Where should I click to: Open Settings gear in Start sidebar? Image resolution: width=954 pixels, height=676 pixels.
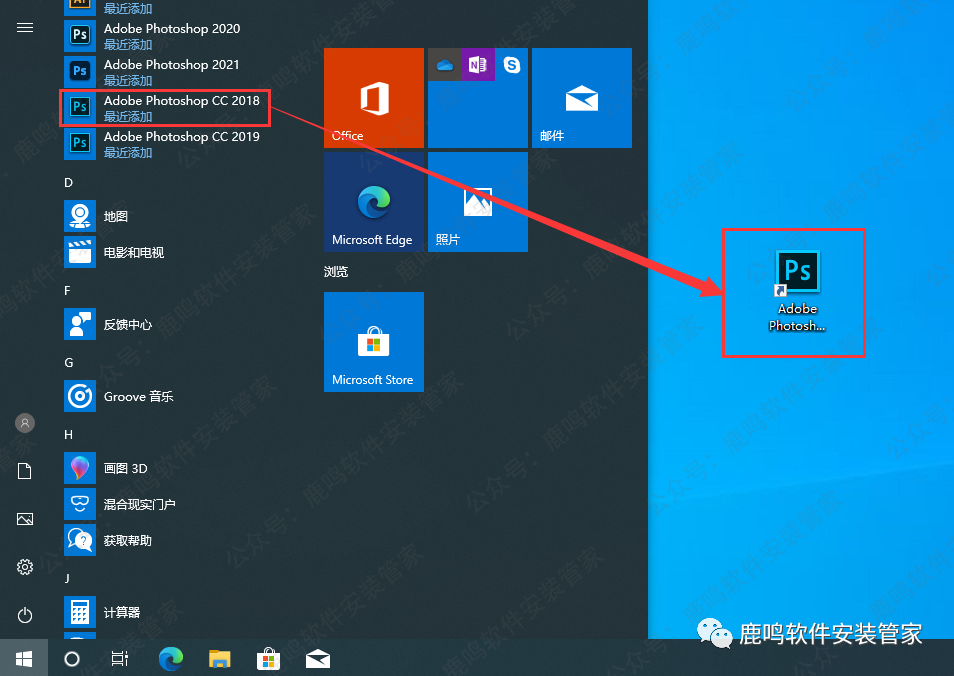(25, 567)
